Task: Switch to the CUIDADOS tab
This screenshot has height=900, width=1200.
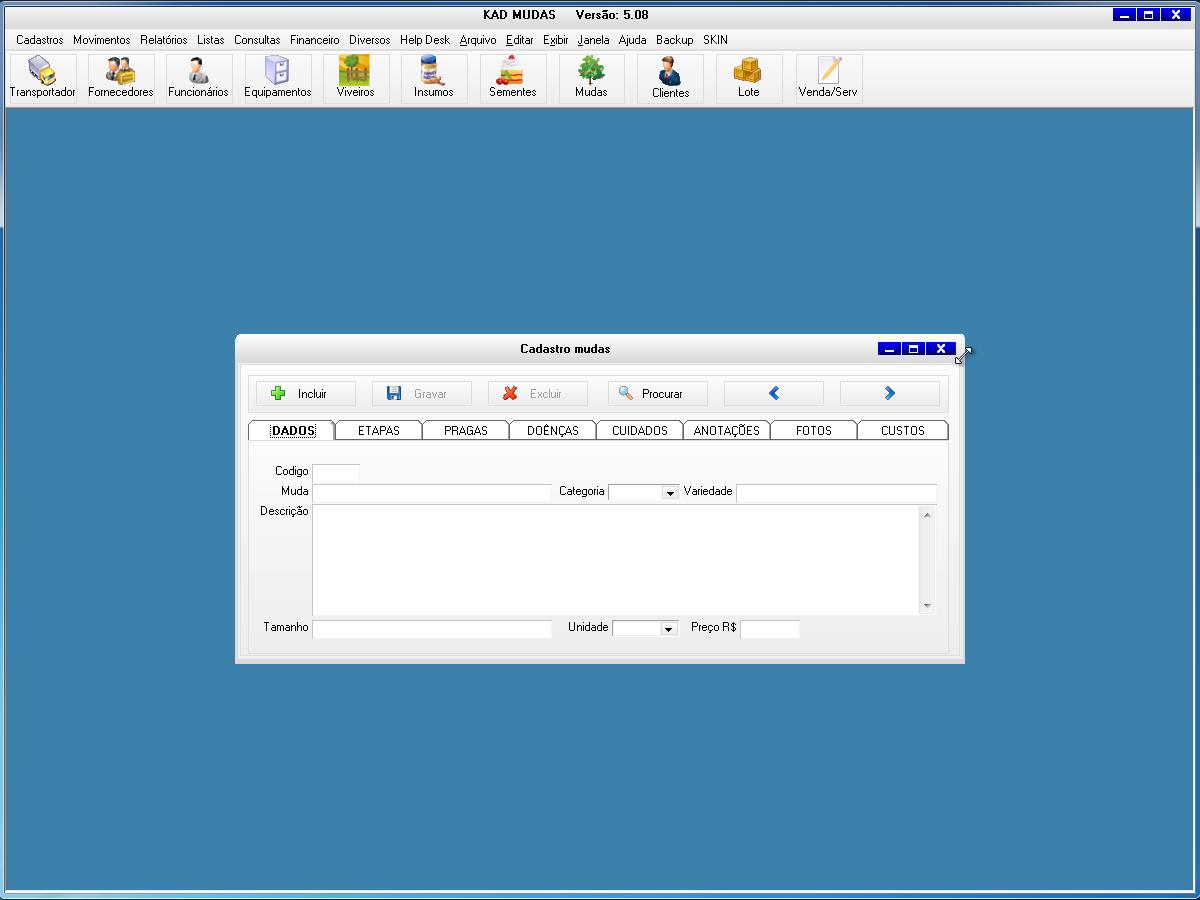Action: (640, 430)
